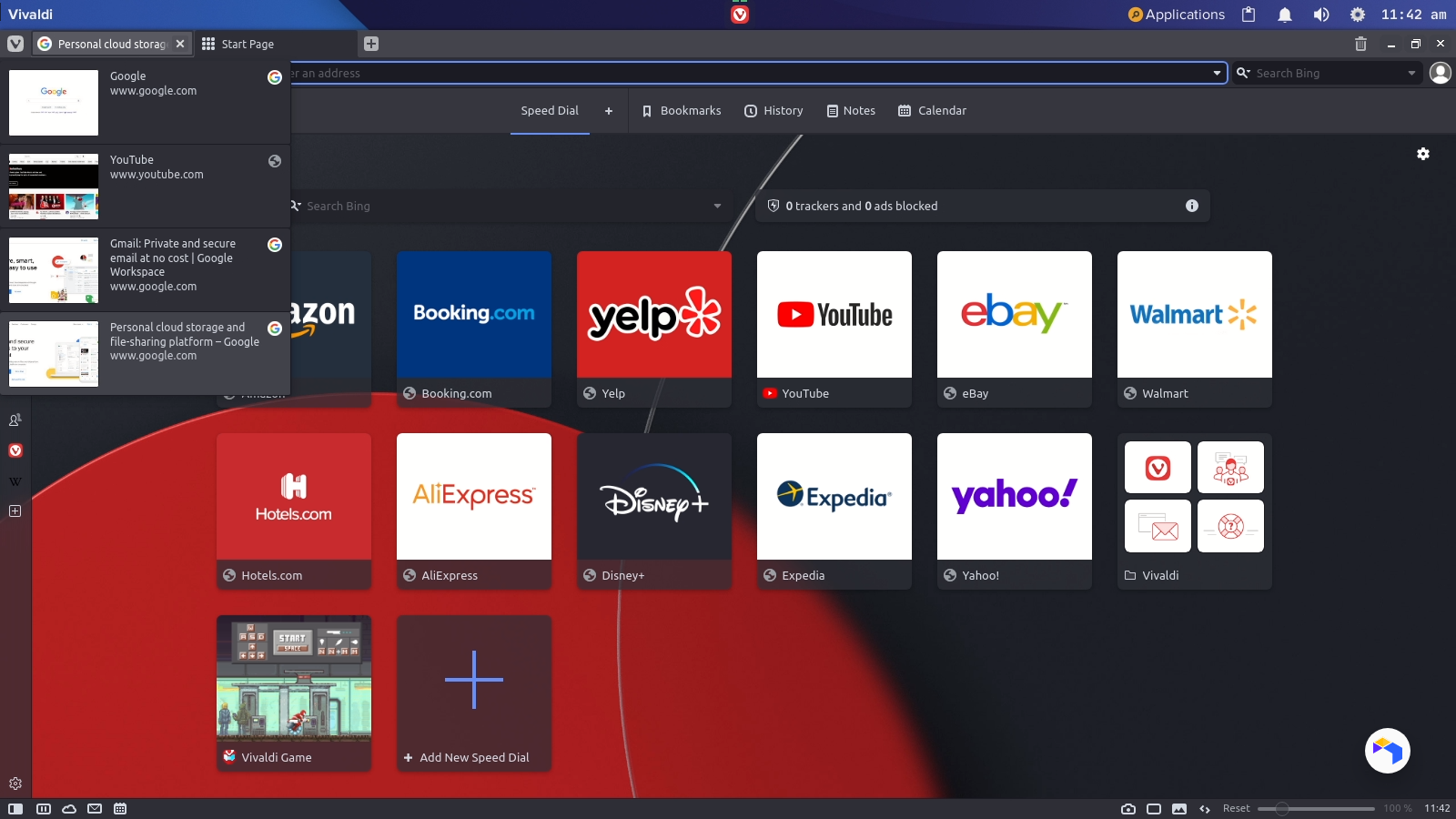
Task: Open the search engine magnifier icon
Action: click(1243, 73)
